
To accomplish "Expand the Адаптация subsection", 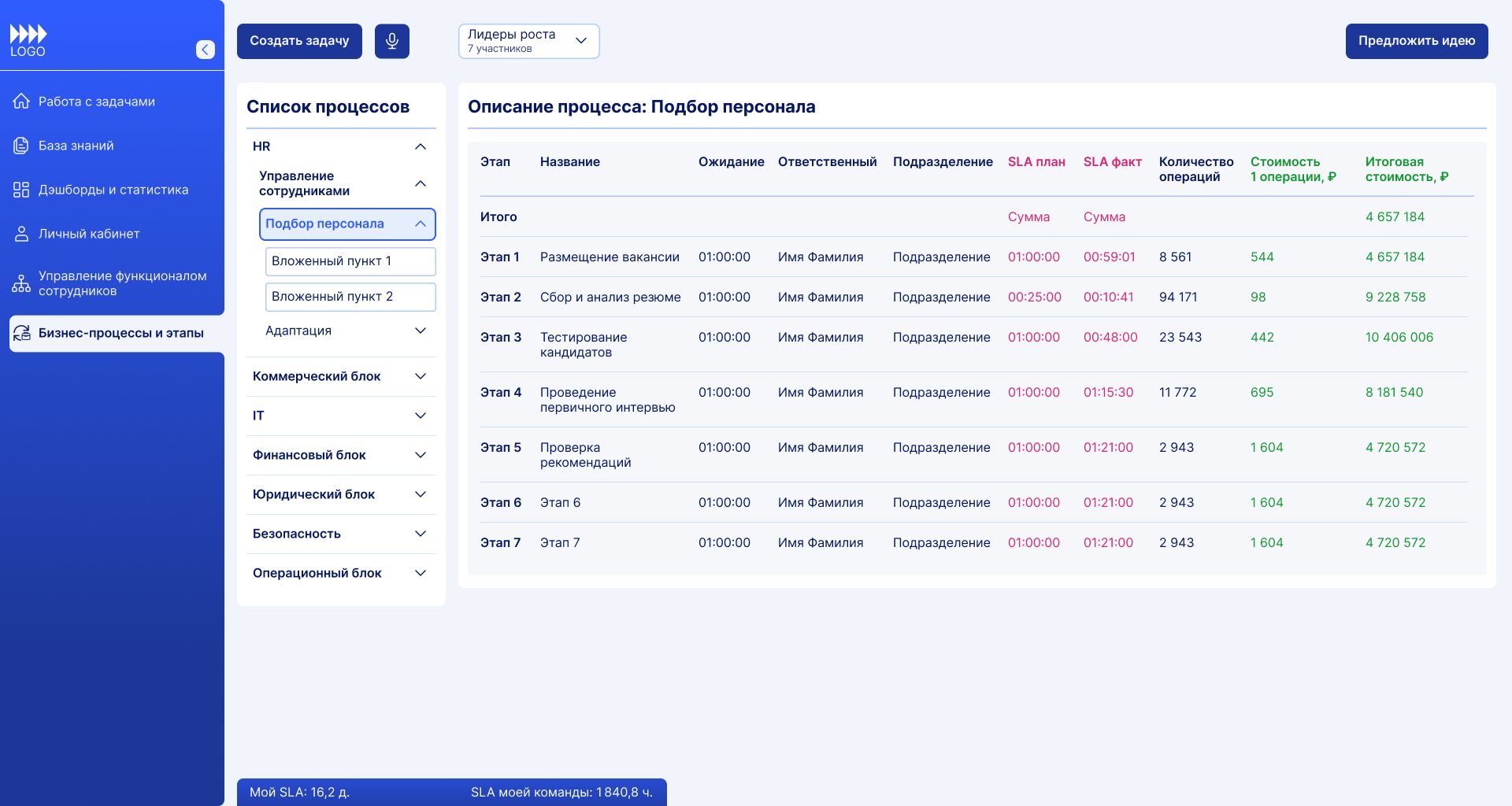I will point(421,331).
